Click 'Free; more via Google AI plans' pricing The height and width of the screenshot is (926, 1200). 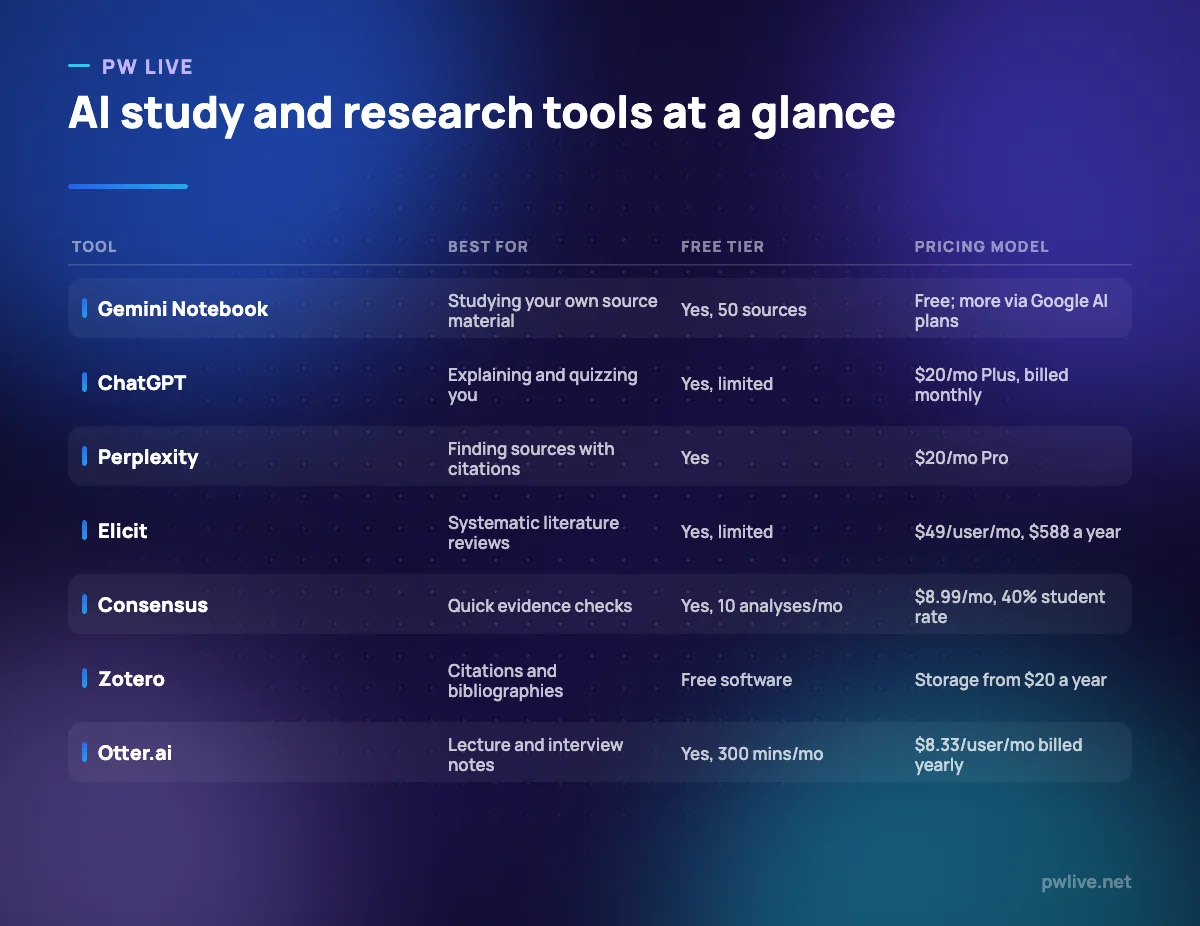pos(1011,311)
